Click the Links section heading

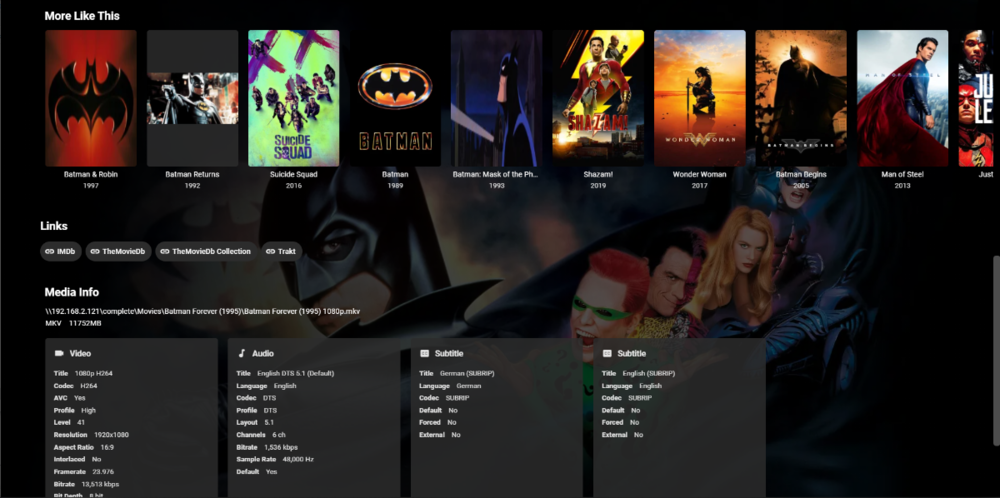[54, 226]
